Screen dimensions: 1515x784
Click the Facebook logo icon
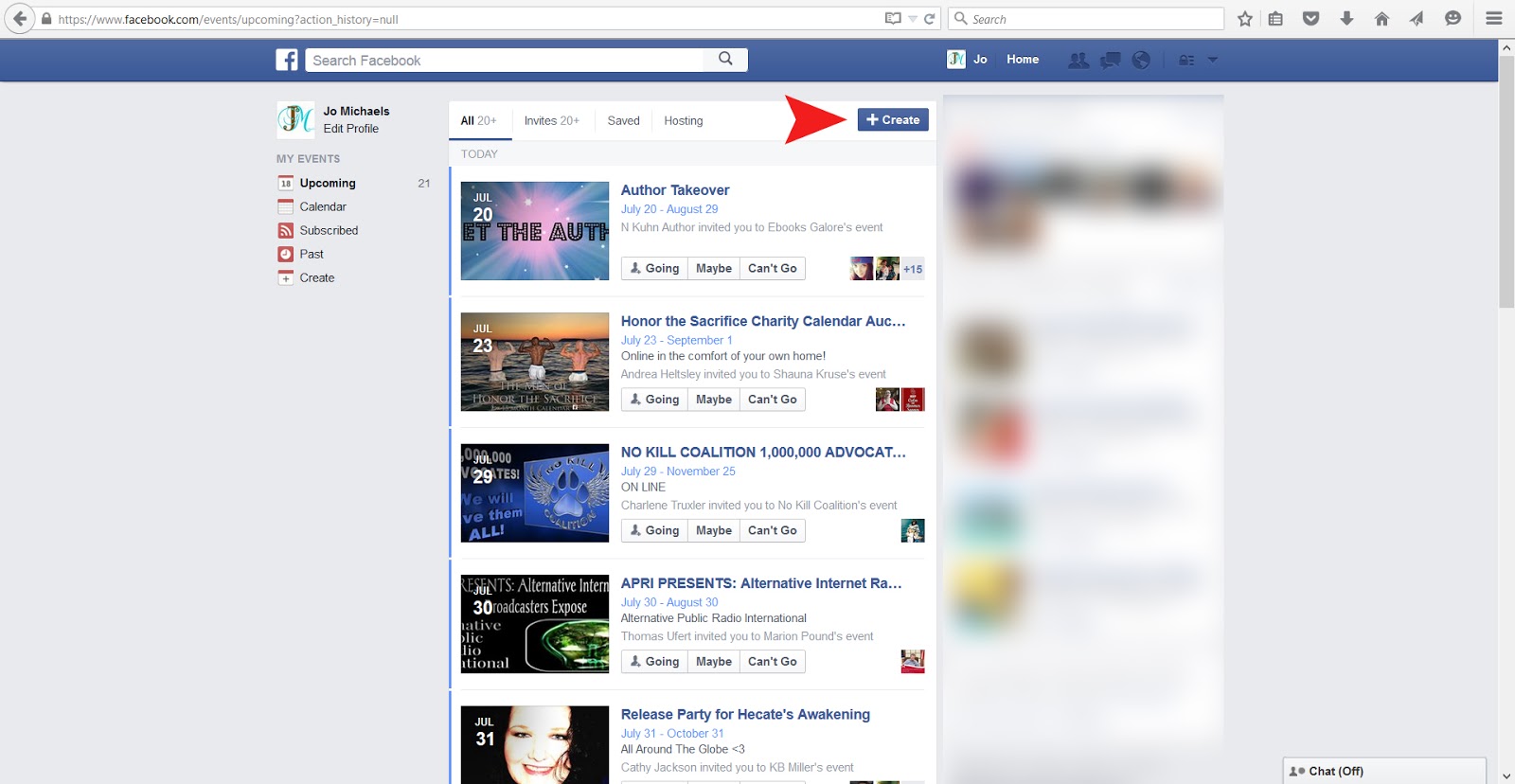(x=287, y=60)
